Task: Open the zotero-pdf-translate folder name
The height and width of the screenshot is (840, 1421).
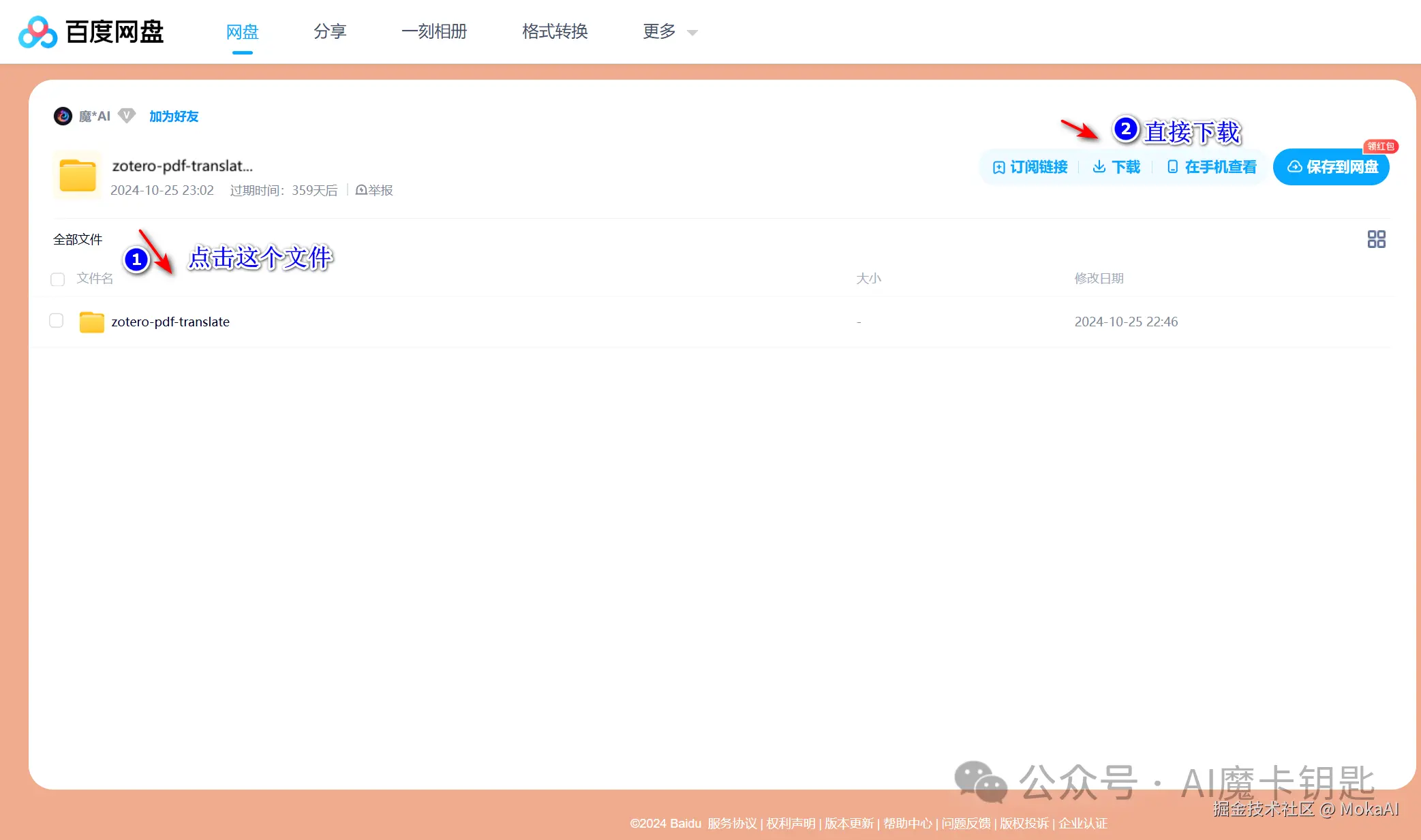Action: pyautogui.click(x=170, y=321)
